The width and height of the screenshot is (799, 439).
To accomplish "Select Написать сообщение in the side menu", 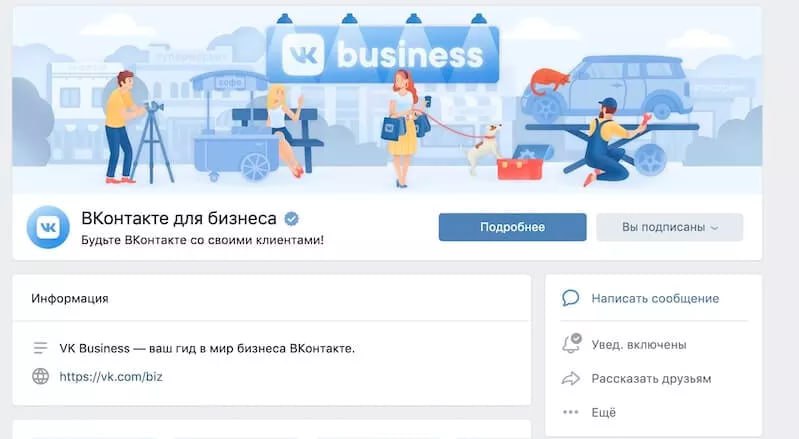I will (655, 298).
